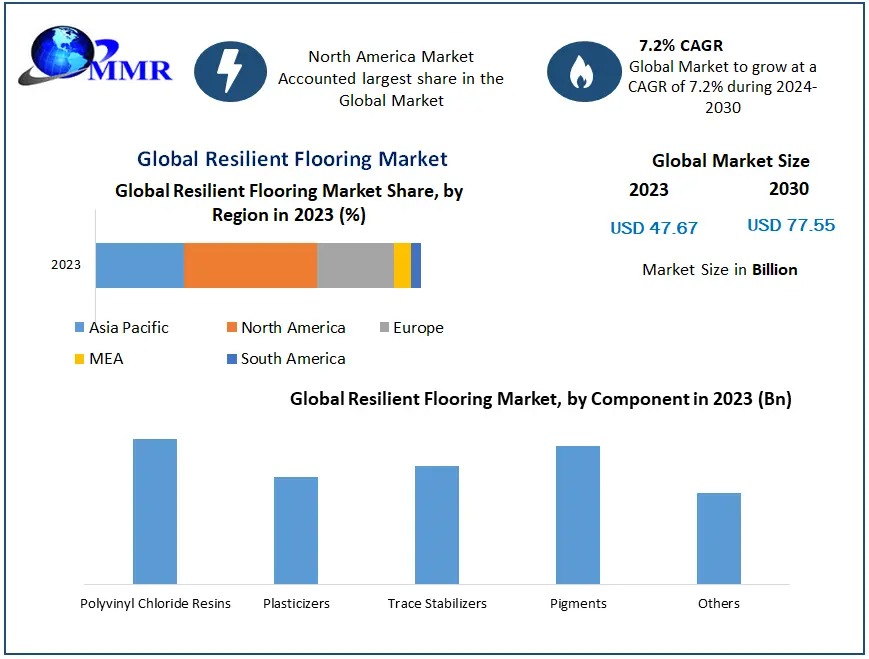
Task: Click the USD 77.55 market size value
Action: click(791, 225)
